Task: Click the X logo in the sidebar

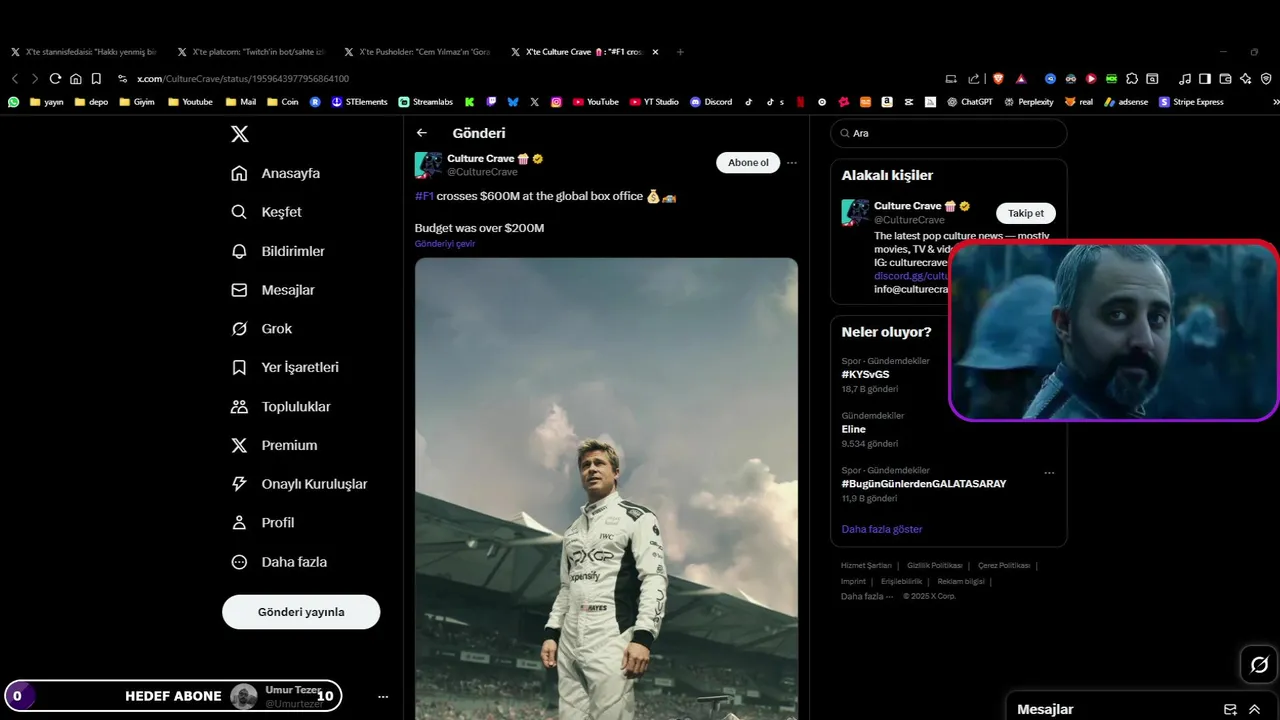Action: click(x=240, y=134)
